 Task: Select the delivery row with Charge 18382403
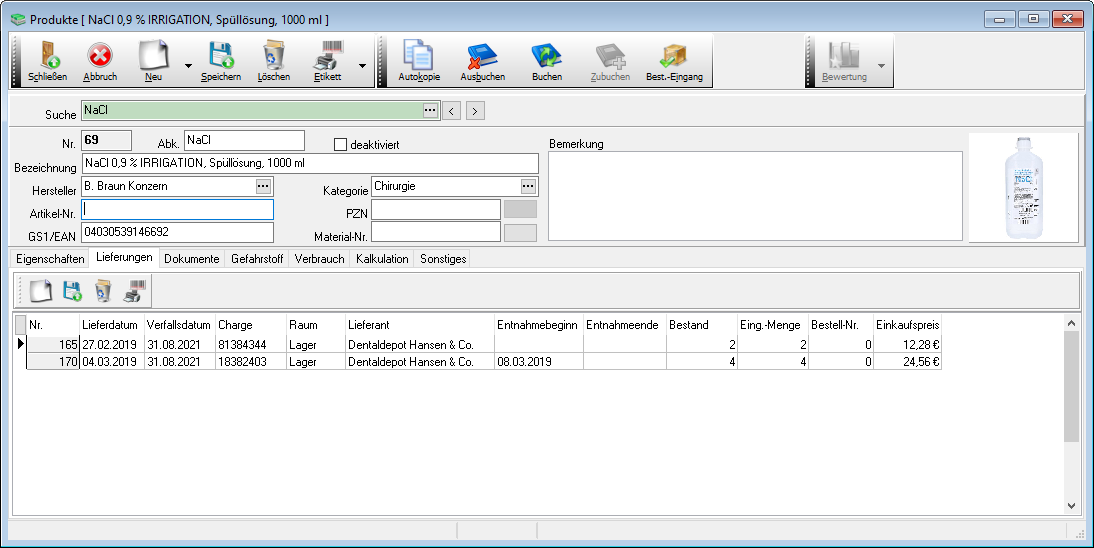coord(249,362)
